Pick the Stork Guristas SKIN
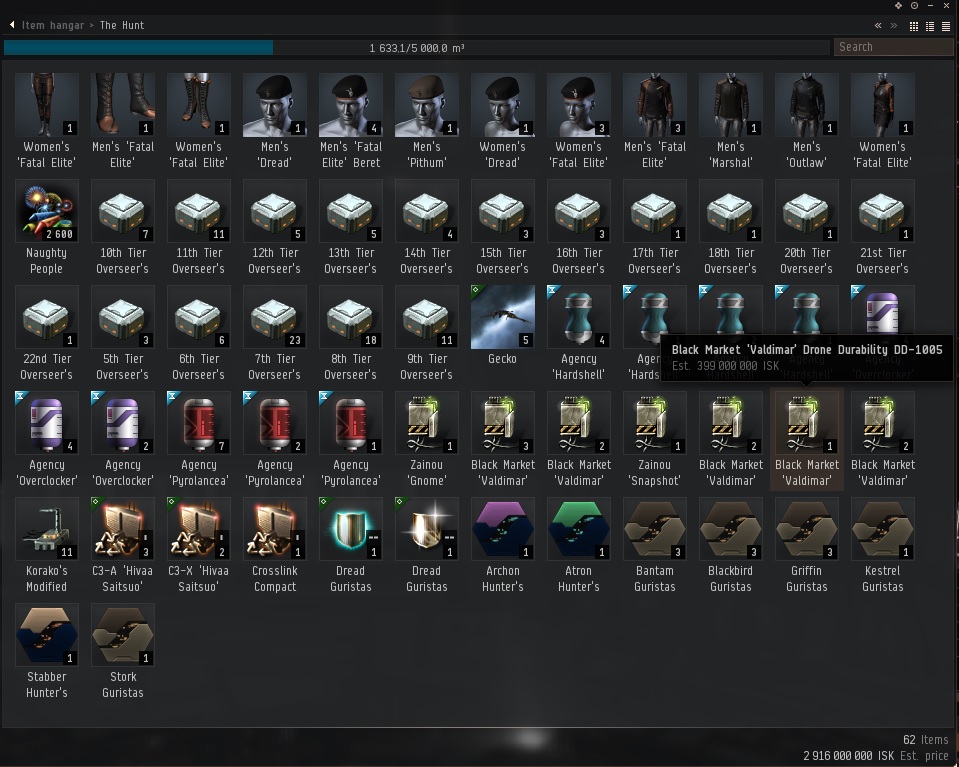The height and width of the screenshot is (767, 959). click(x=122, y=651)
